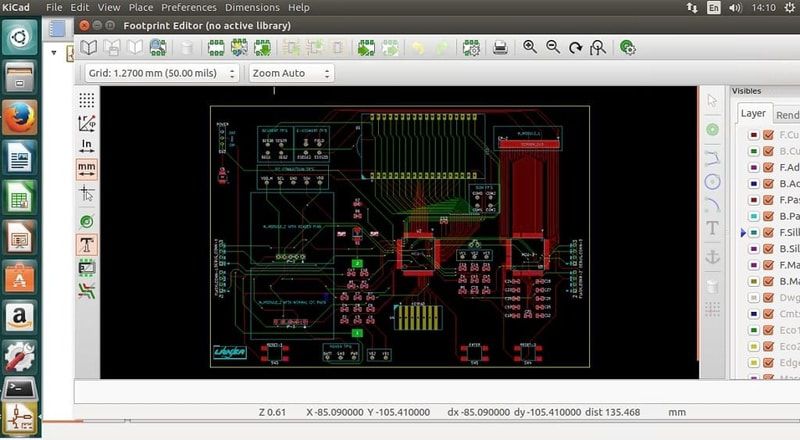Select the Add circle tool

[x=712, y=182]
